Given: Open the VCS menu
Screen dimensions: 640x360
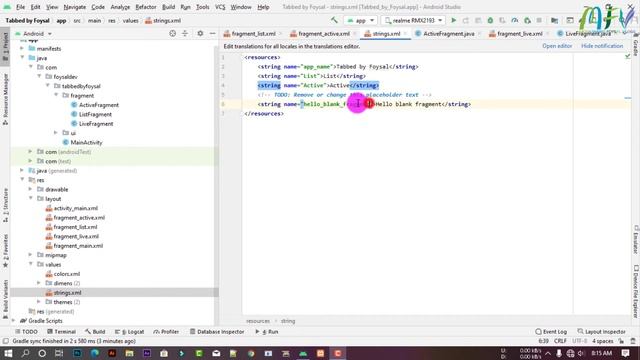Looking at the screenshot, I should pyautogui.click(x=220, y=7).
